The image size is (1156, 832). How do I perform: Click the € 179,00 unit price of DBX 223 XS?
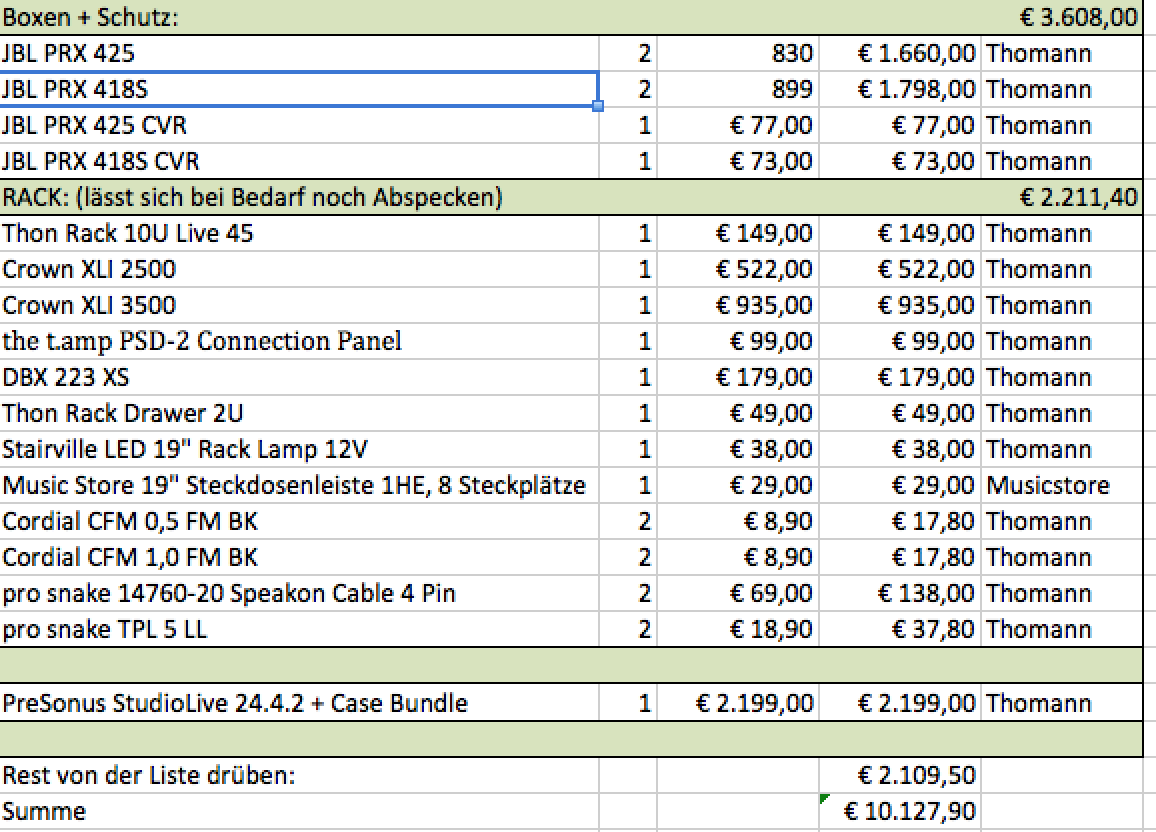coord(737,377)
